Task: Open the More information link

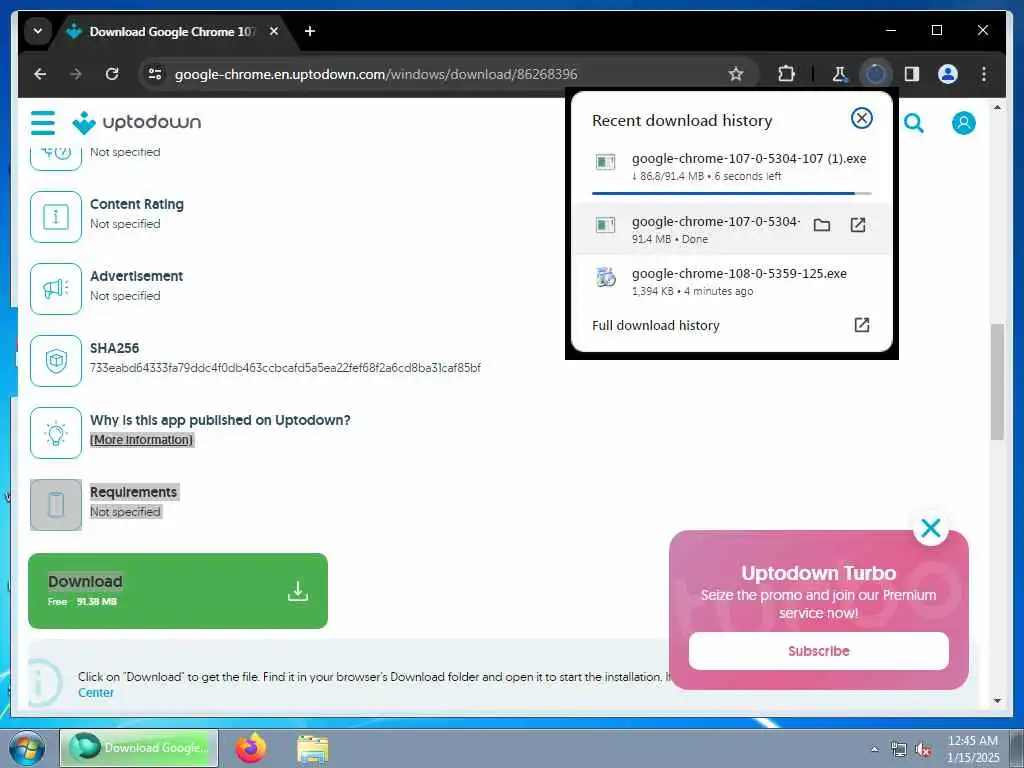Action: coord(142,440)
